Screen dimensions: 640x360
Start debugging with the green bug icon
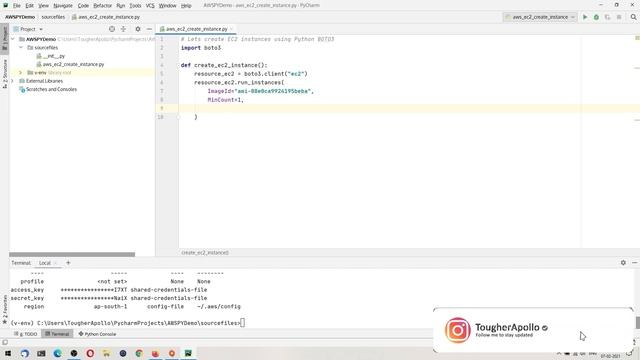(596, 17)
